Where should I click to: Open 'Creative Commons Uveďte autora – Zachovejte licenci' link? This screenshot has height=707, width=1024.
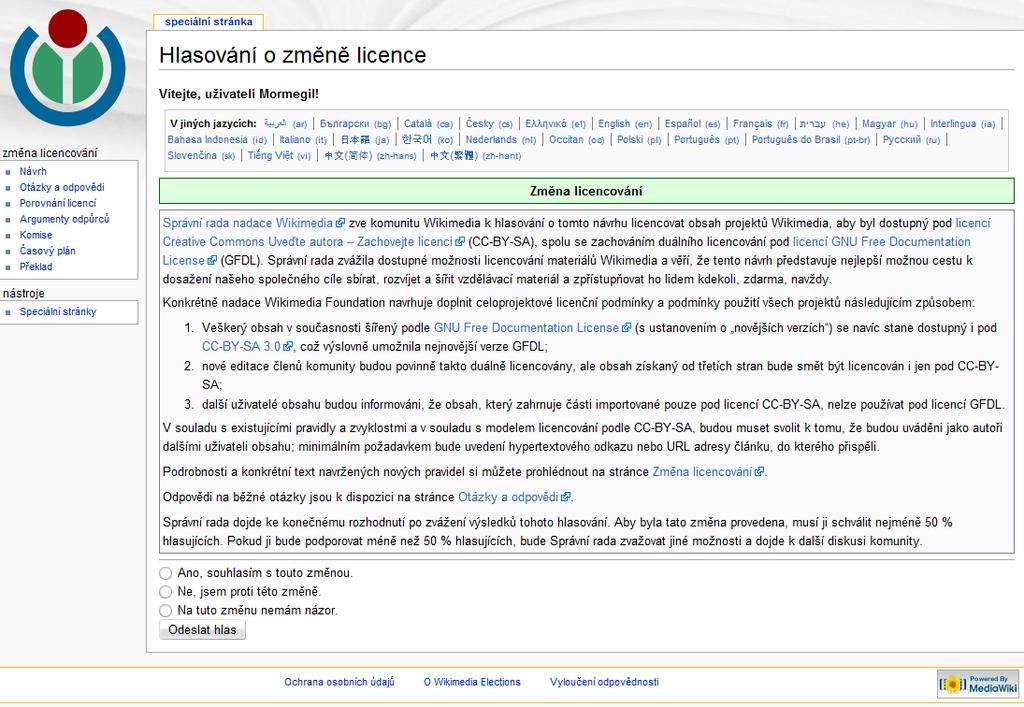click(x=313, y=242)
